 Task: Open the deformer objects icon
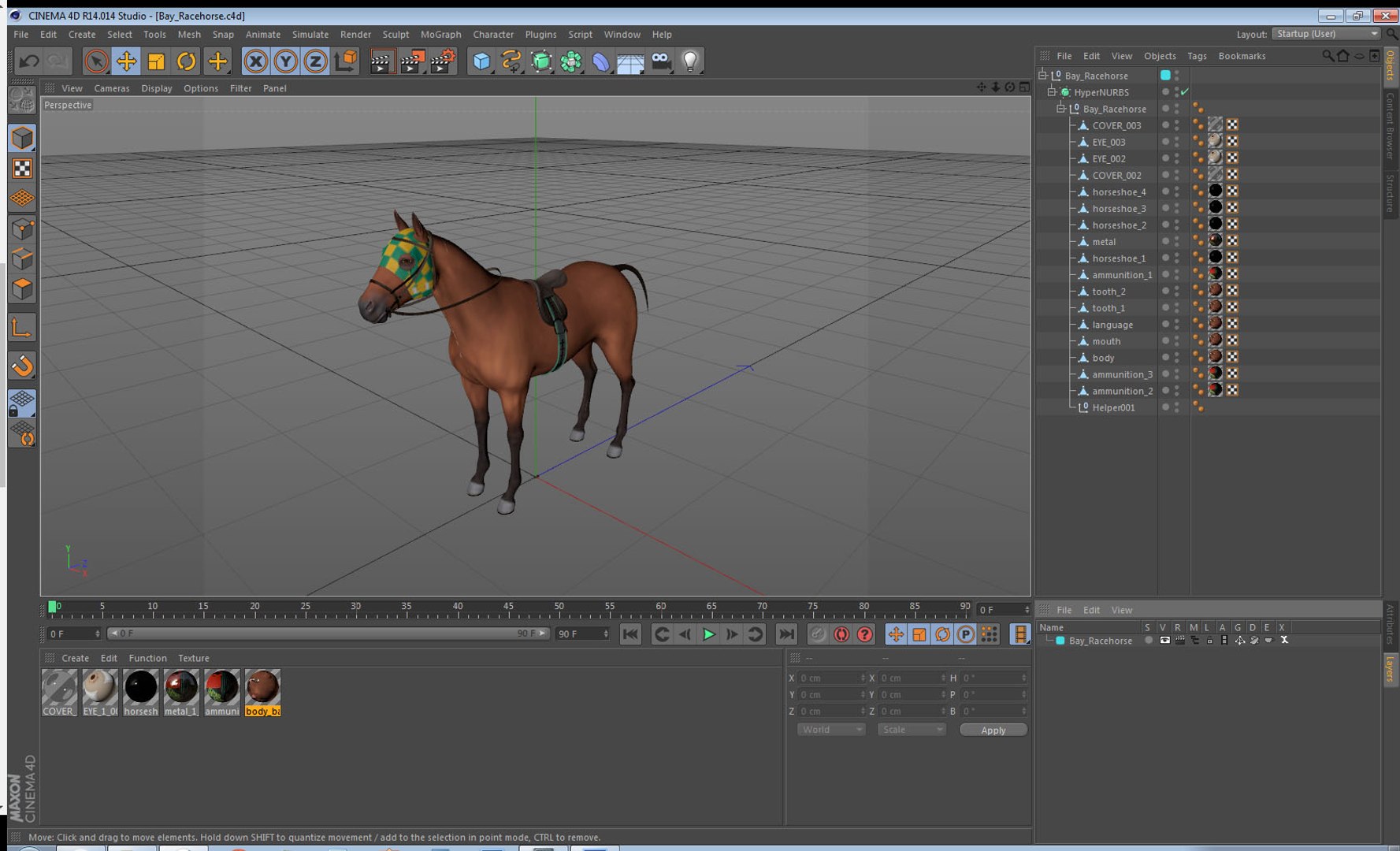coord(601,61)
